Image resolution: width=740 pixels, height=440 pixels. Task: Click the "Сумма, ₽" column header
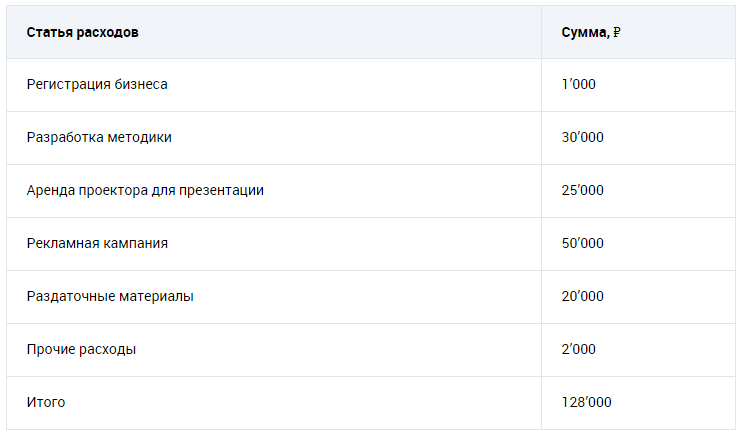[591, 32]
